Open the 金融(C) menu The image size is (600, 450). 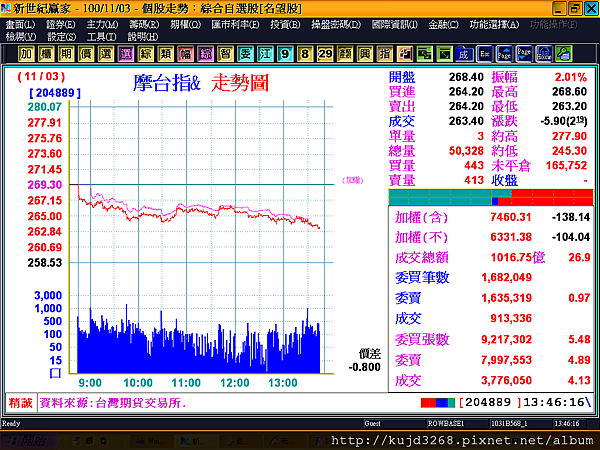click(x=443, y=25)
